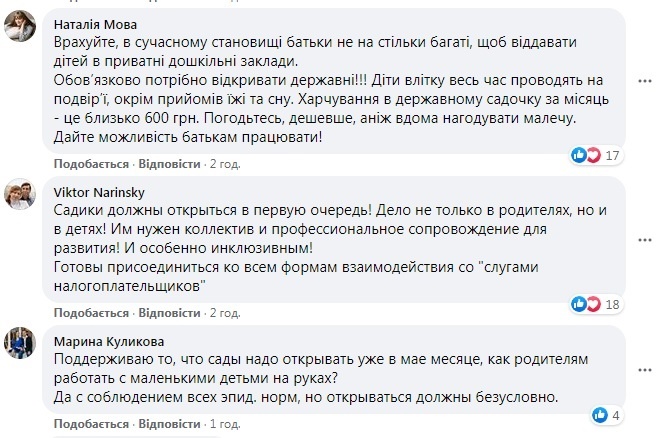Open options menu for Viktor Narinsky's comment
667x438 pixels.
click(x=645, y=240)
